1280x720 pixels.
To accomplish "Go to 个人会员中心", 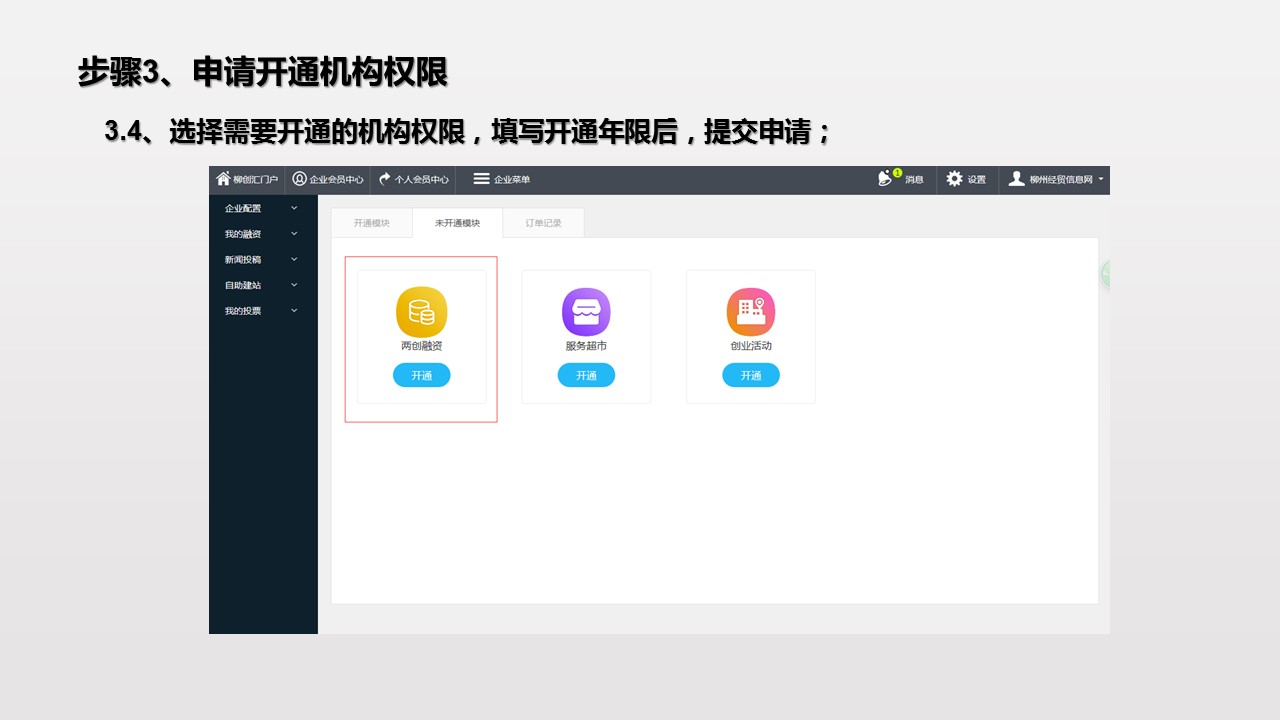I will pos(414,179).
